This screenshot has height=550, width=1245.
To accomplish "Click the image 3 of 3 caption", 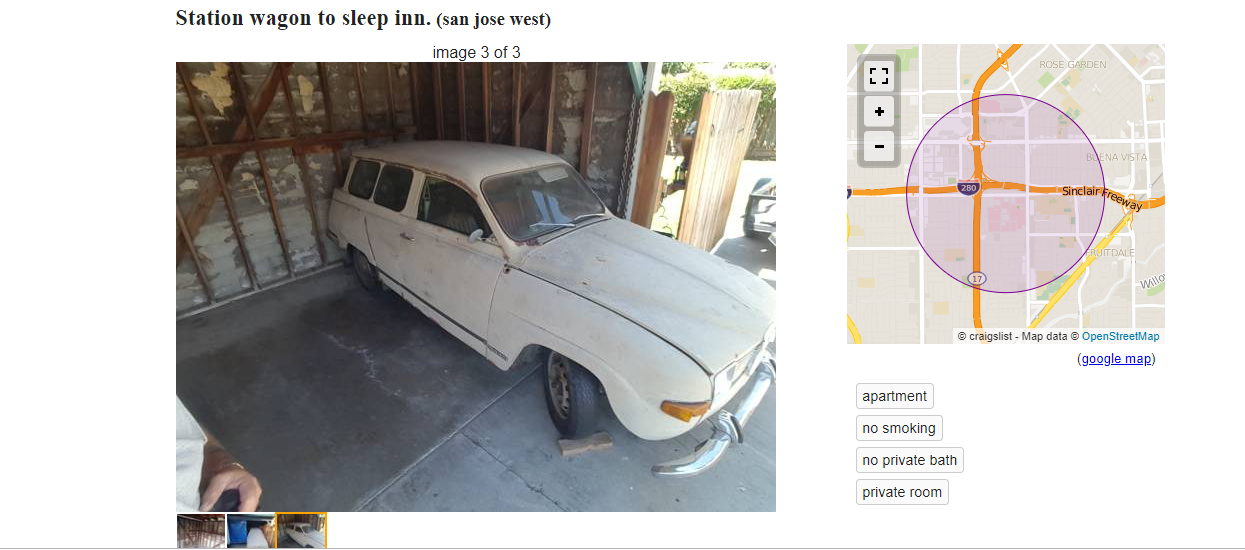I will [x=476, y=52].
